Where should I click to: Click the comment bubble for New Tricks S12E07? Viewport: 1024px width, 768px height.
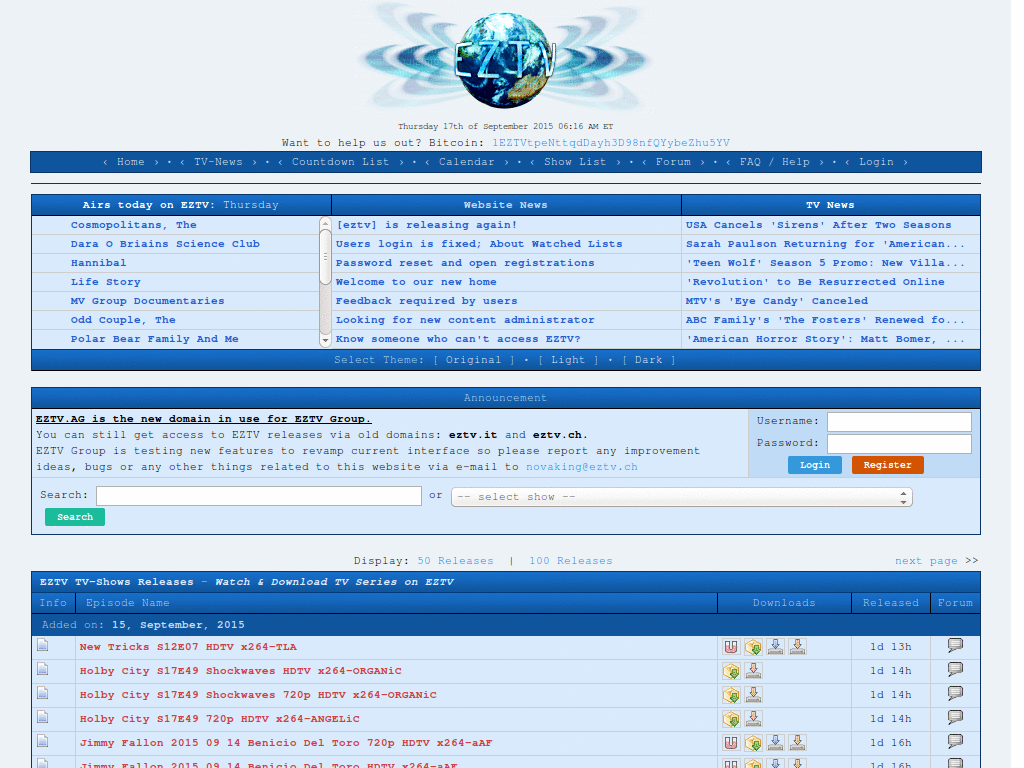pyautogui.click(x=955, y=646)
